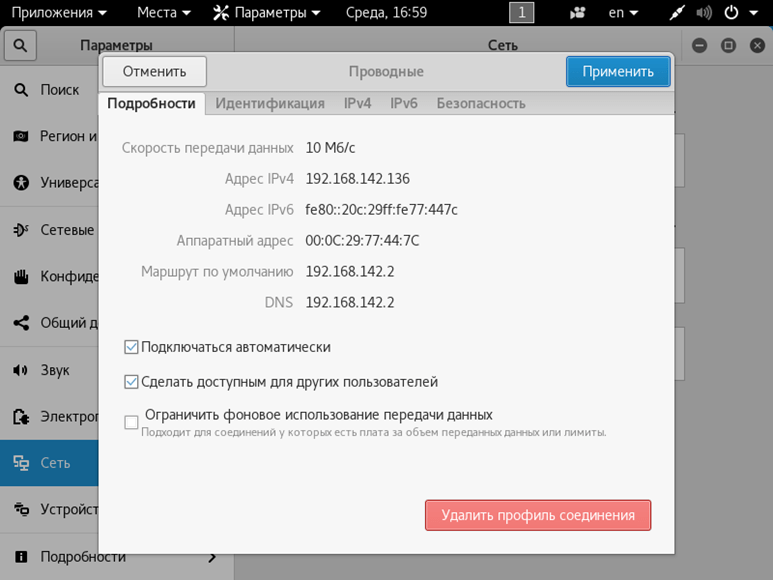Viewport: 774px width, 580px height.
Task: Click the top bar network connection icon
Action: click(677, 12)
